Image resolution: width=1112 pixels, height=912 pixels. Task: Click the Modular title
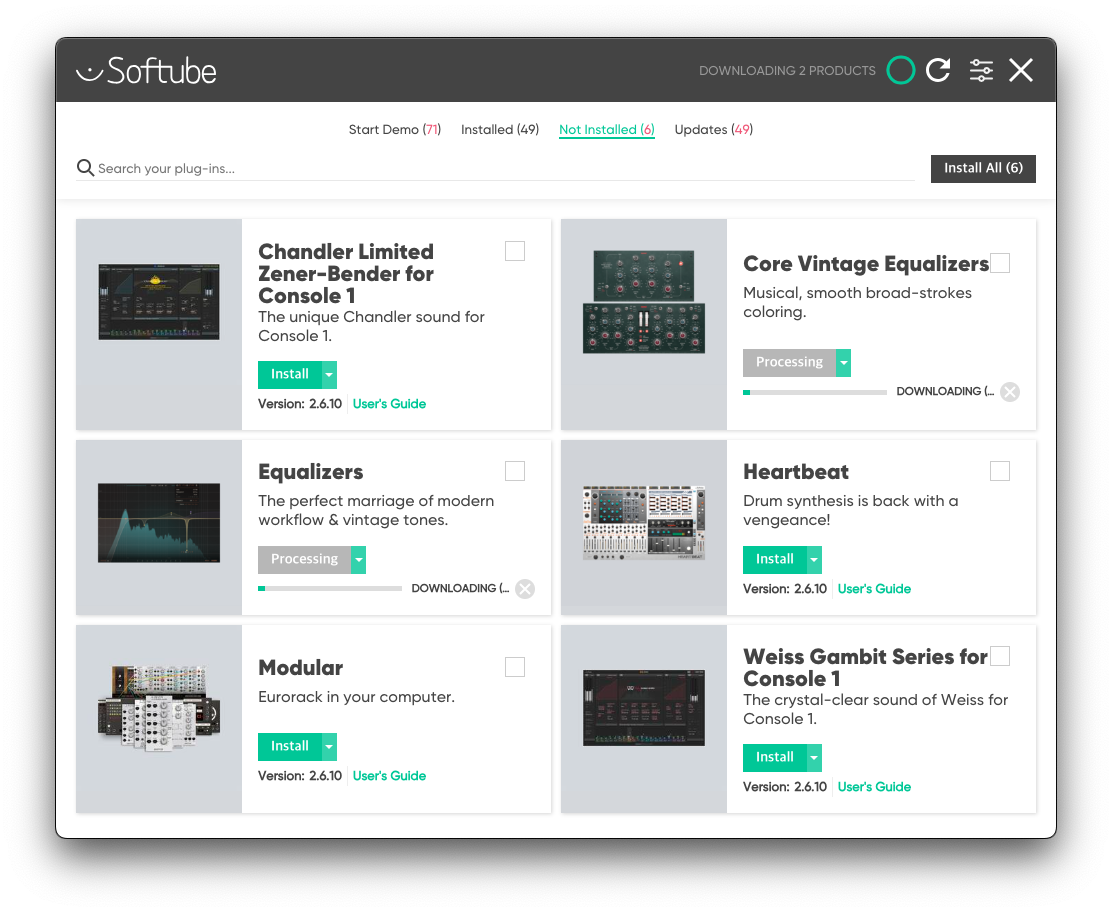point(301,667)
